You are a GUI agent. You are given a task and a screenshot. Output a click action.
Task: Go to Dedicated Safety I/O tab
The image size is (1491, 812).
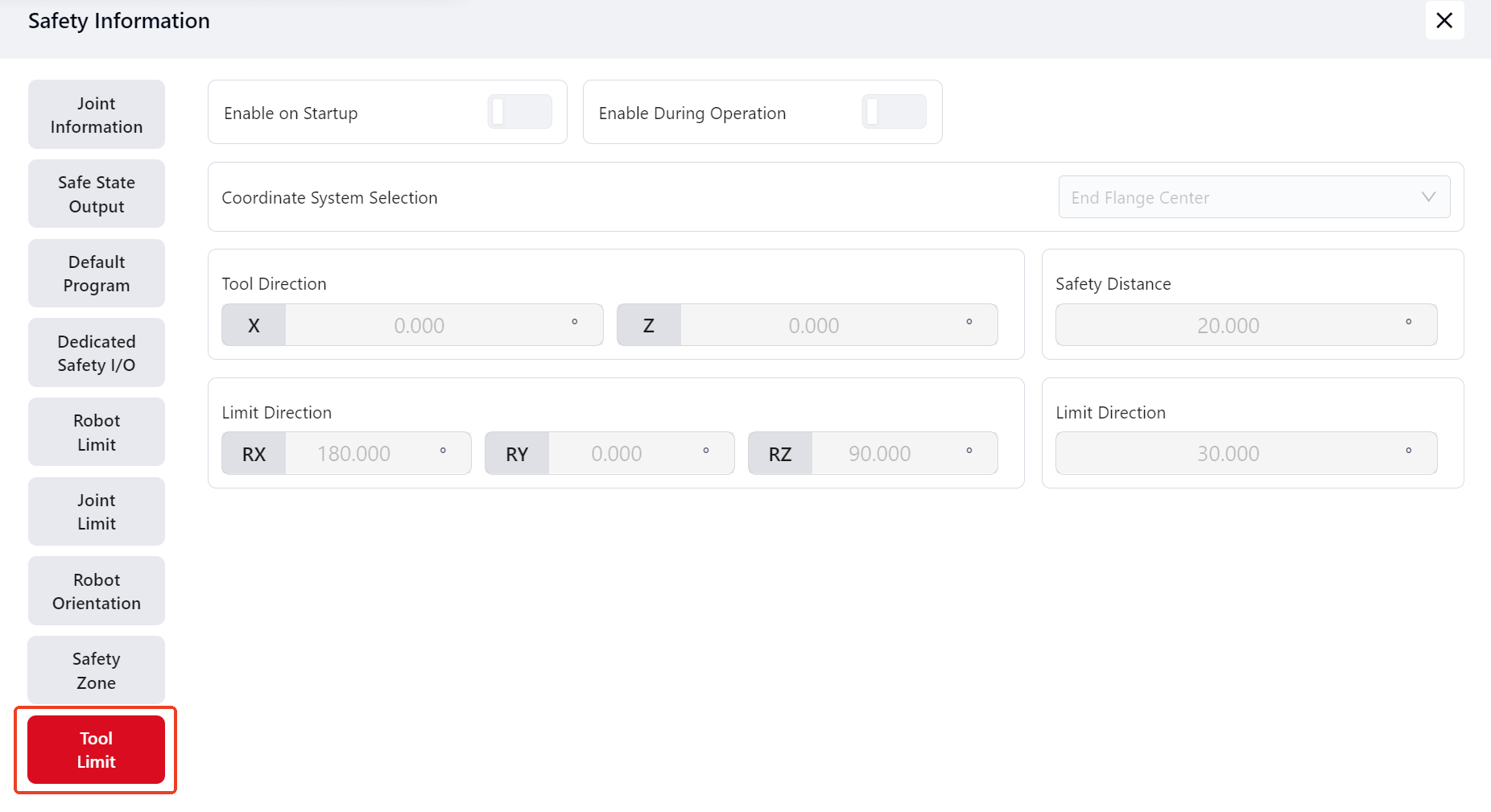click(x=97, y=353)
